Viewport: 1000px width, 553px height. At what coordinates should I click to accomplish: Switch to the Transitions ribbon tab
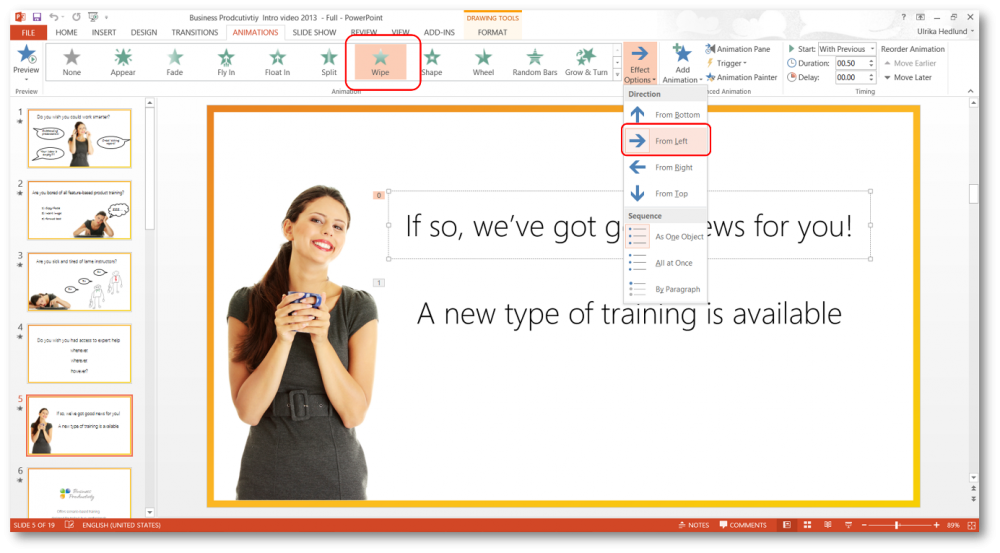(x=194, y=32)
